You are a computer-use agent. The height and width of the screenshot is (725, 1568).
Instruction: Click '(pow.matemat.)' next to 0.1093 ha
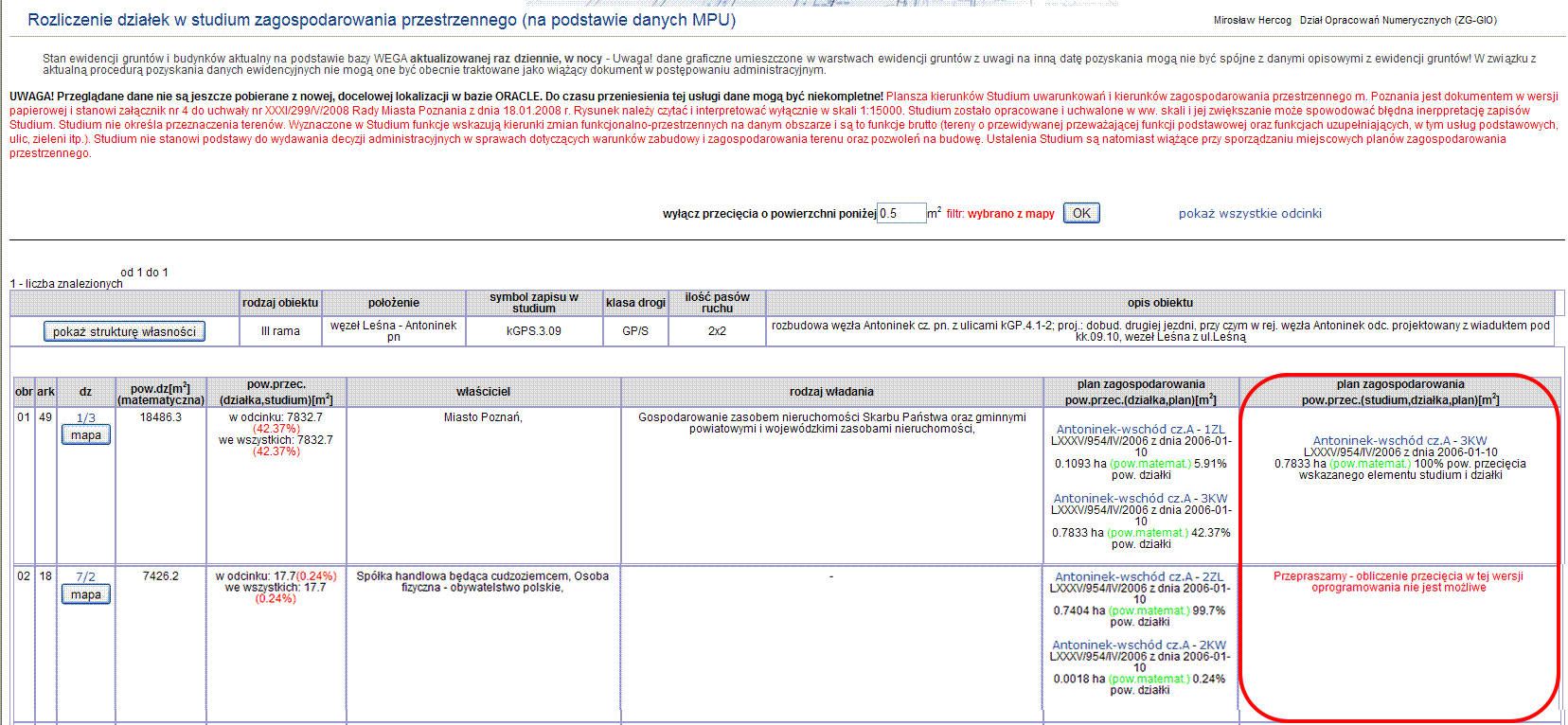(x=1149, y=464)
